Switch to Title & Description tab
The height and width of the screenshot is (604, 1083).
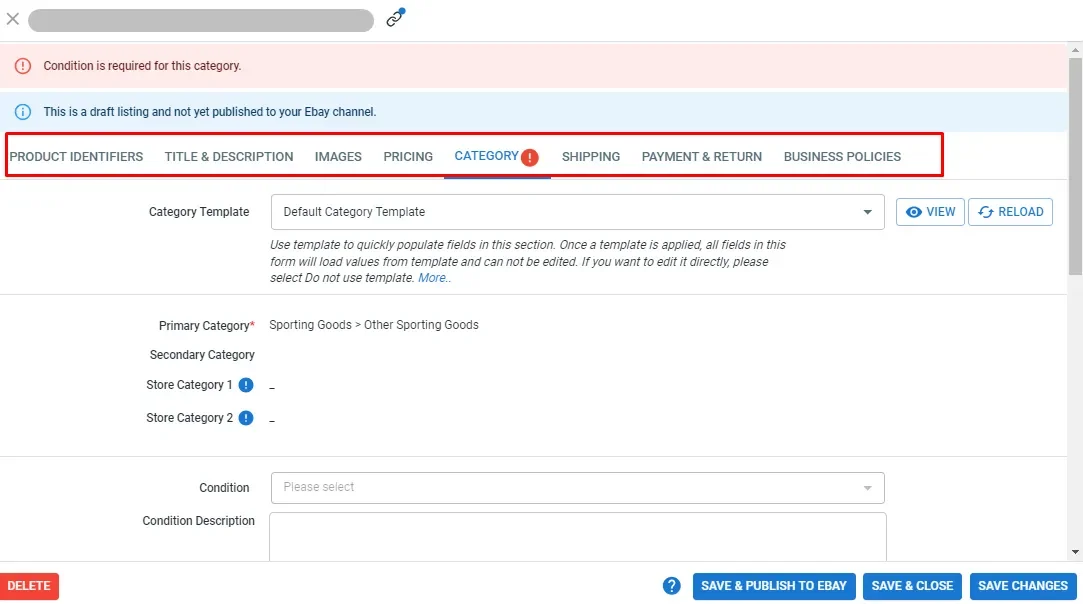point(229,157)
